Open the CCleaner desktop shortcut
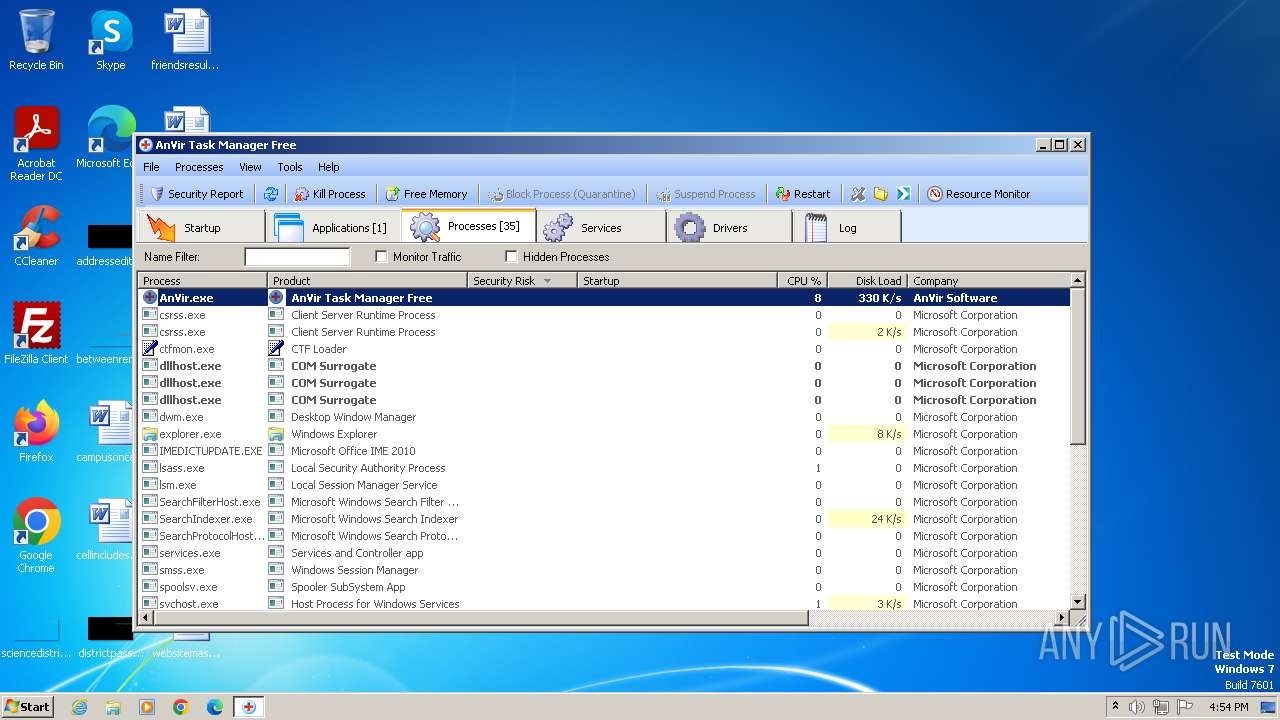Viewport: 1280px width, 720px height. tap(36, 236)
